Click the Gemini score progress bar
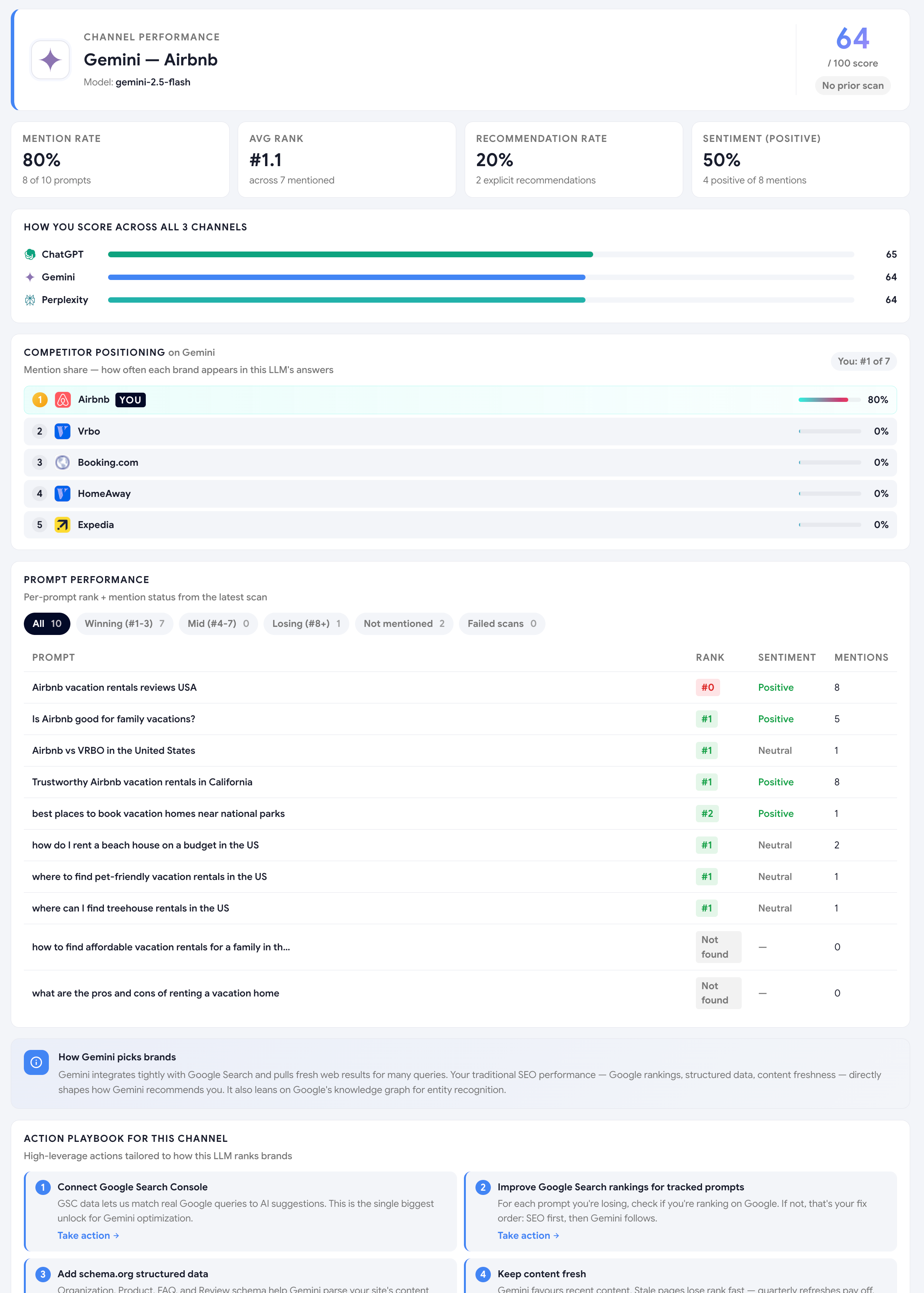This screenshot has width=924, height=1293. (x=481, y=277)
